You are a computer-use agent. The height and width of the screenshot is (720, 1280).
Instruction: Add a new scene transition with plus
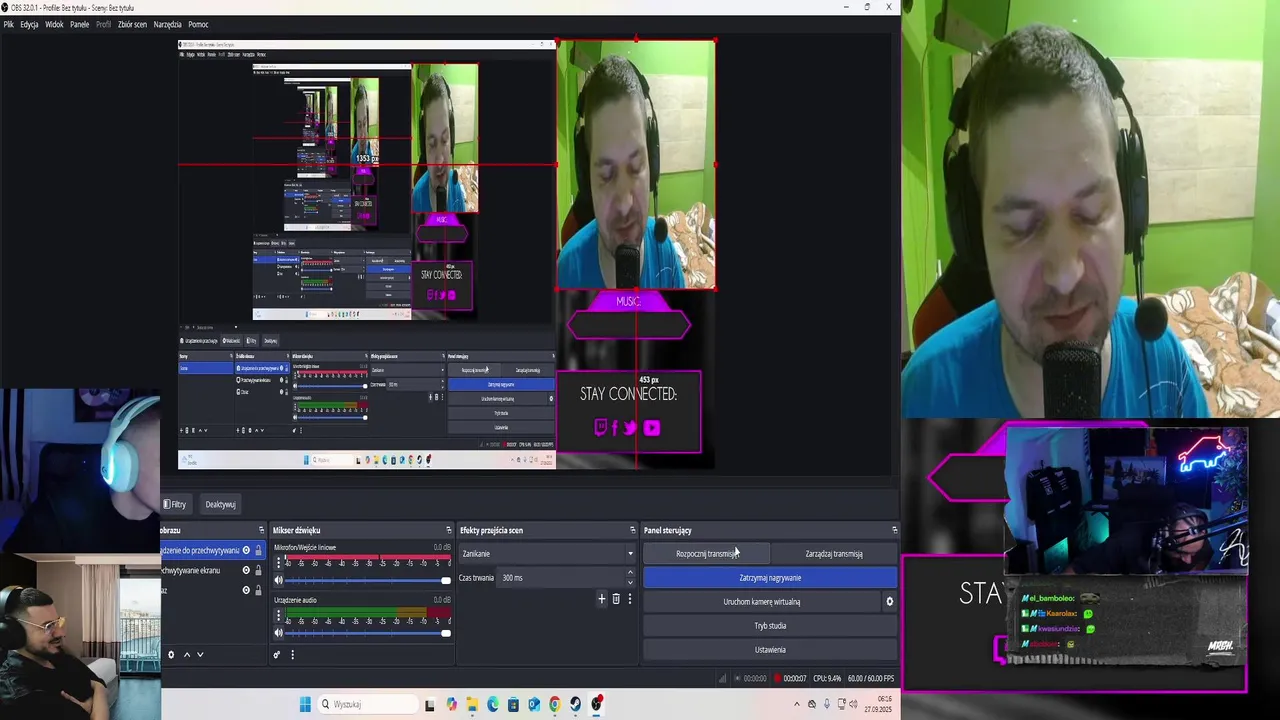[602, 599]
